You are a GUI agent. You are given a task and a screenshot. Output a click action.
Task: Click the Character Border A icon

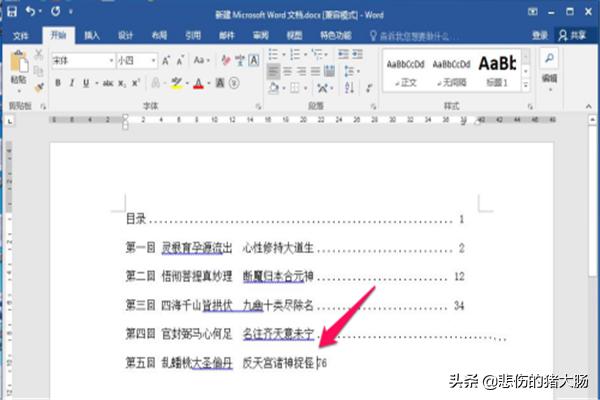click(x=254, y=60)
